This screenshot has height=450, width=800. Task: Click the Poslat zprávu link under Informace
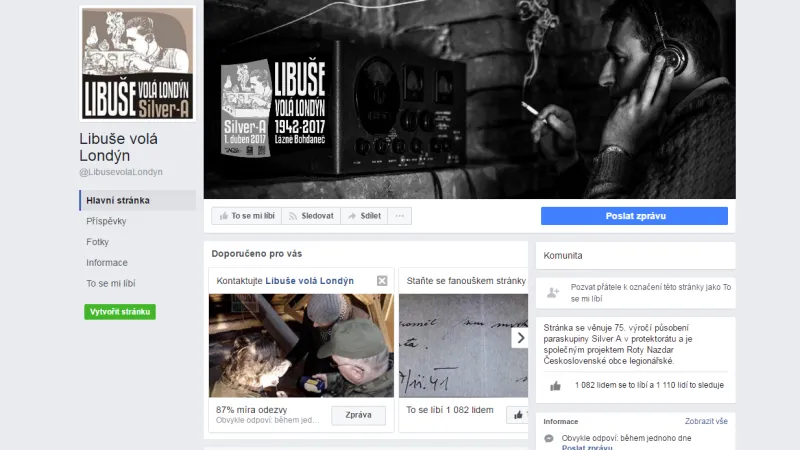point(587,447)
